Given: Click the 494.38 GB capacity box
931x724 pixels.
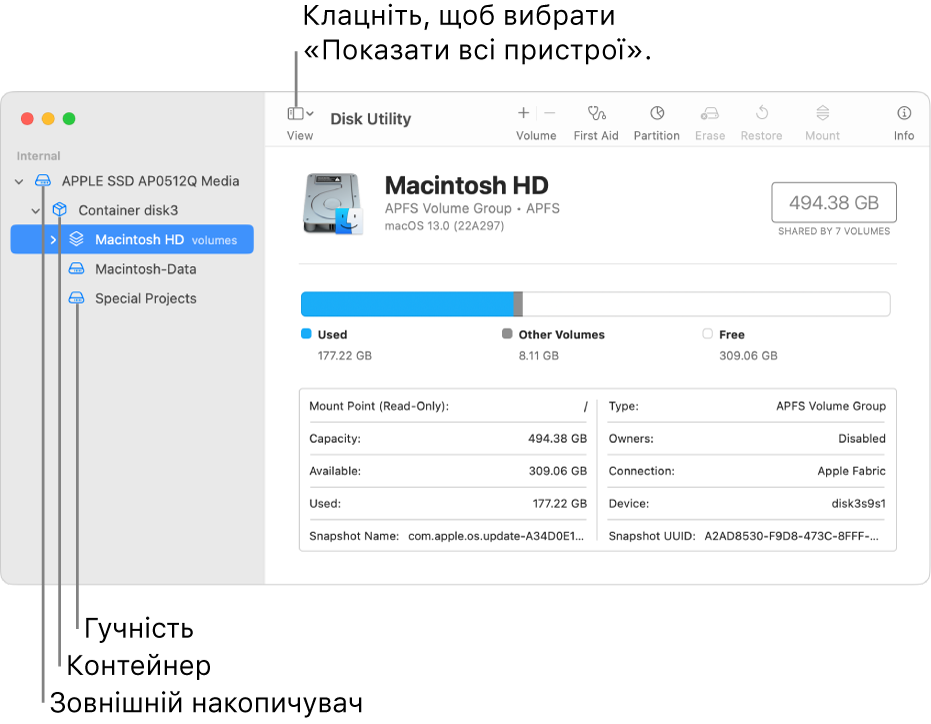Looking at the screenshot, I should coord(834,202).
